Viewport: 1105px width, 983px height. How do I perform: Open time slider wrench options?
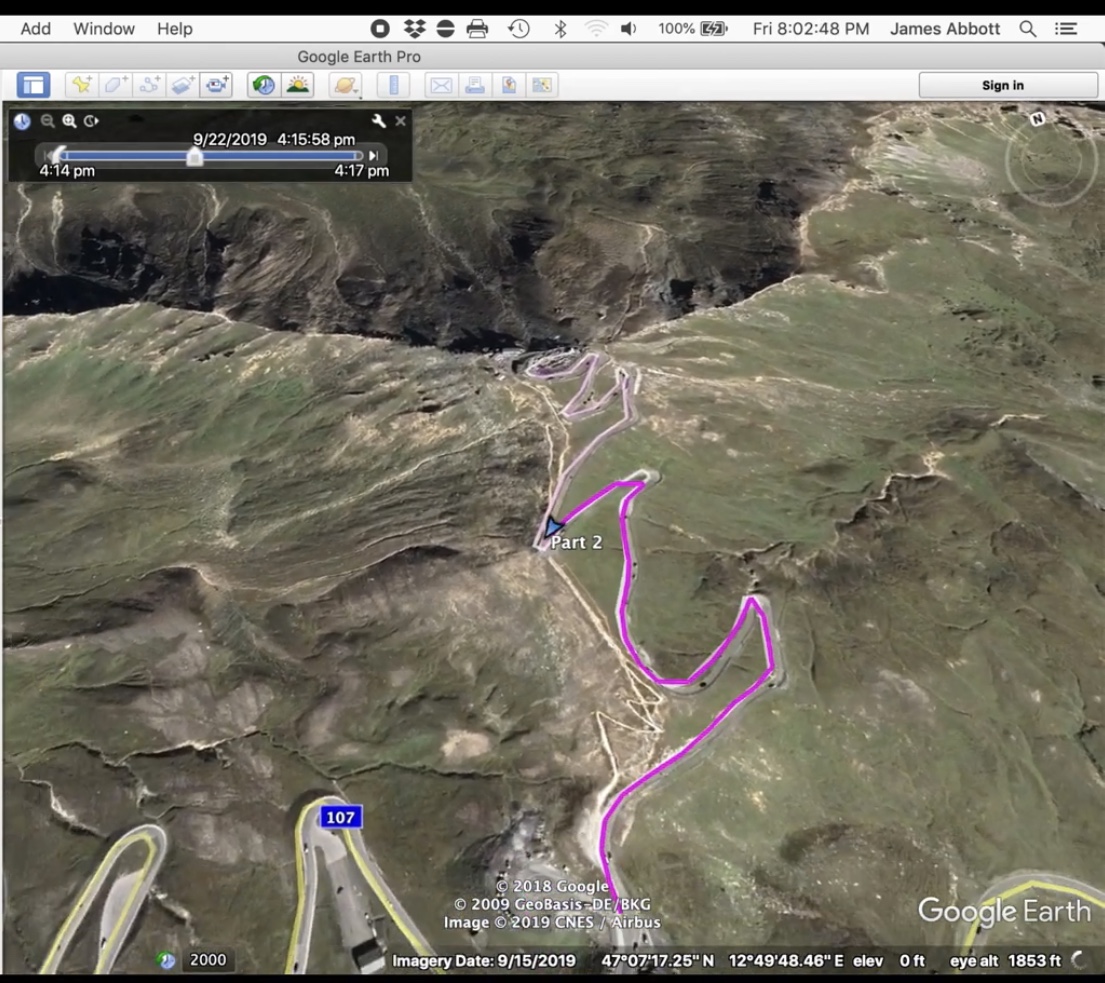tap(379, 121)
